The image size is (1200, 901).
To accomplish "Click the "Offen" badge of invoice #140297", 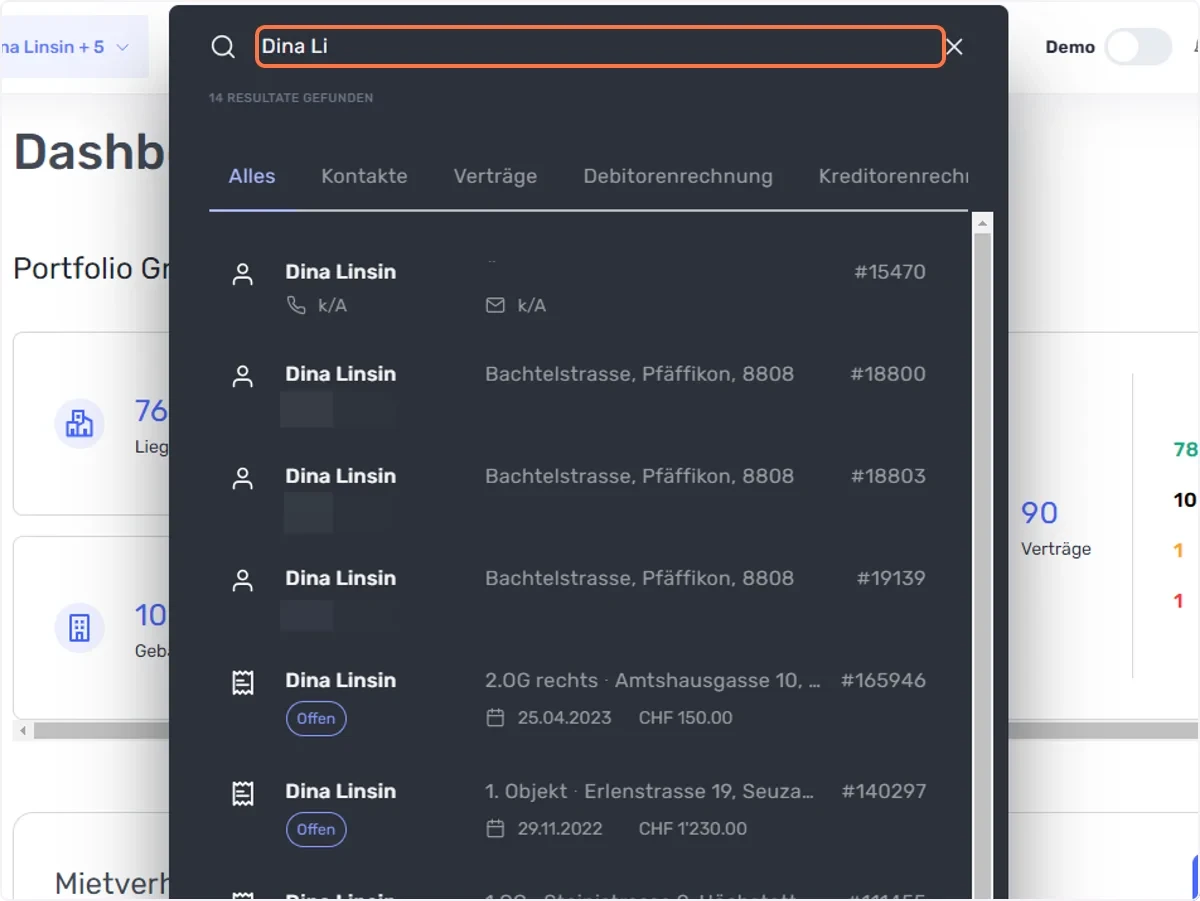I will click(316, 829).
